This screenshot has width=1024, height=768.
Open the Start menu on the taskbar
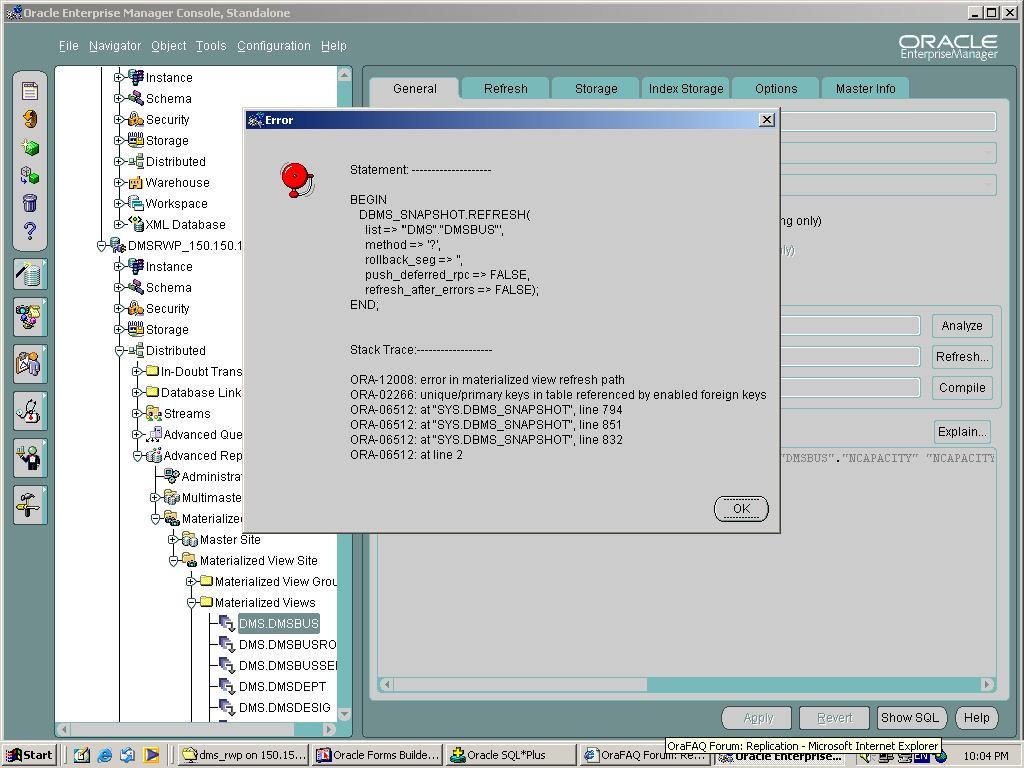pyautogui.click(x=29, y=755)
